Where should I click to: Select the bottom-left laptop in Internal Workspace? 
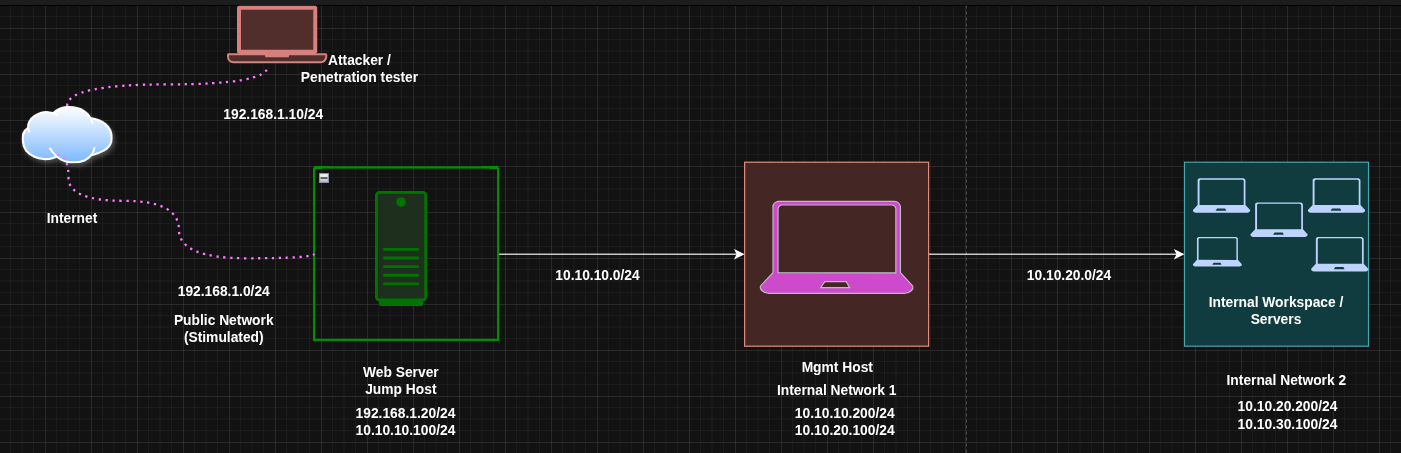(x=1217, y=251)
